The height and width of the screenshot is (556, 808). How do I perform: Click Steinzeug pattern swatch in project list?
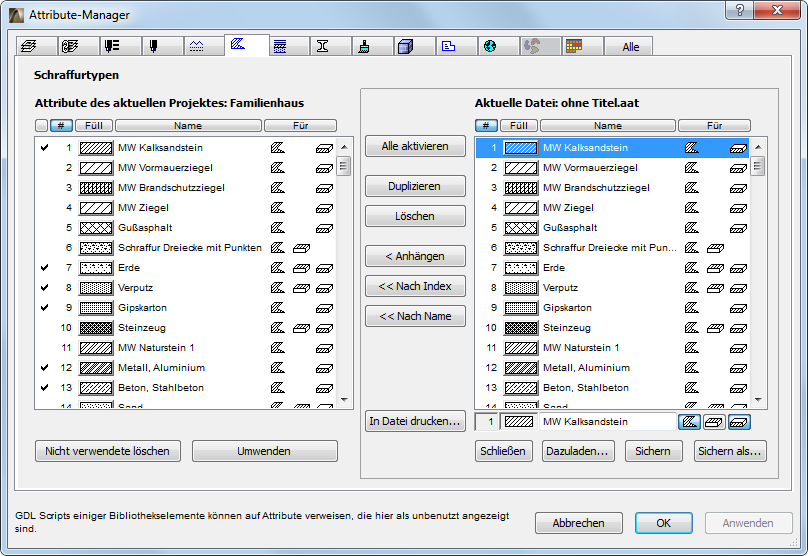(96, 328)
